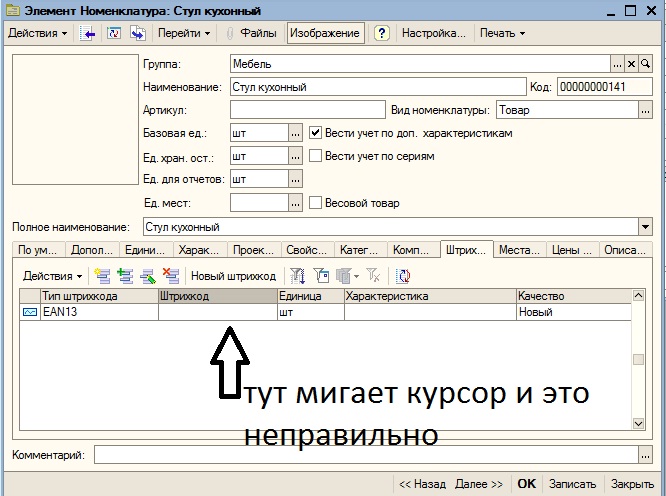
Task: Uncheck Вести учет по доп. характеристикам
Action: pyautogui.click(x=315, y=133)
